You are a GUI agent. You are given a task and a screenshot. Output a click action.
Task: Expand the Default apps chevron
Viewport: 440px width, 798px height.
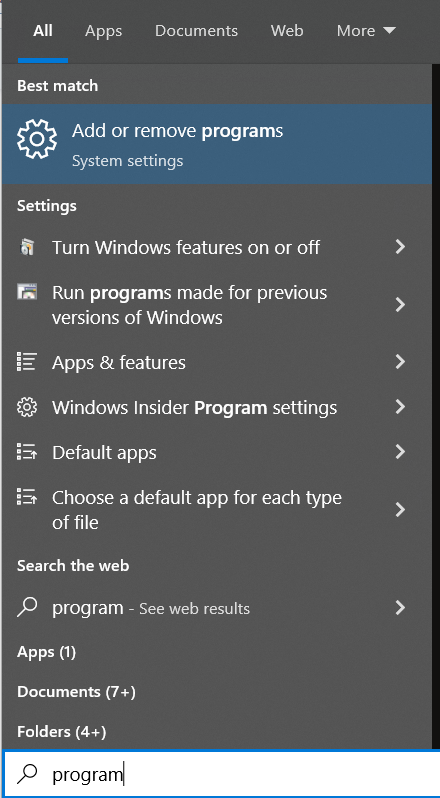pyautogui.click(x=400, y=451)
